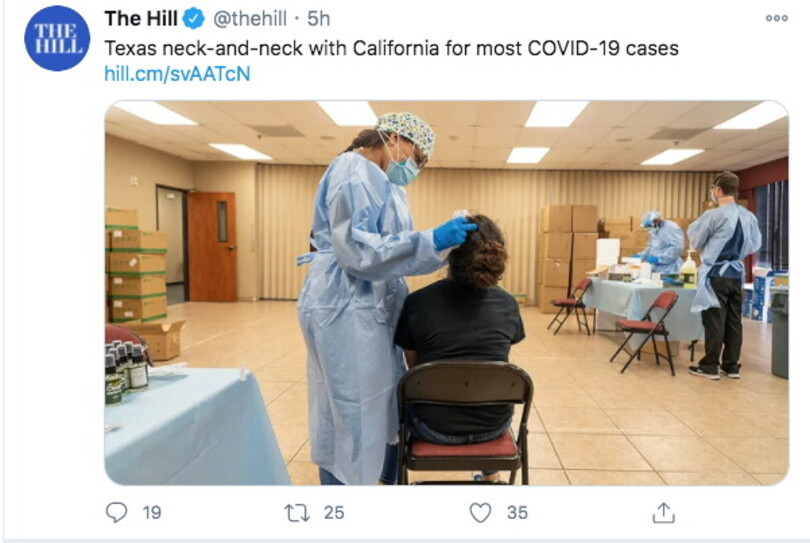View the 19 replies count
Image resolution: width=810 pixels, height=543 pixels.
pos(152,513)
